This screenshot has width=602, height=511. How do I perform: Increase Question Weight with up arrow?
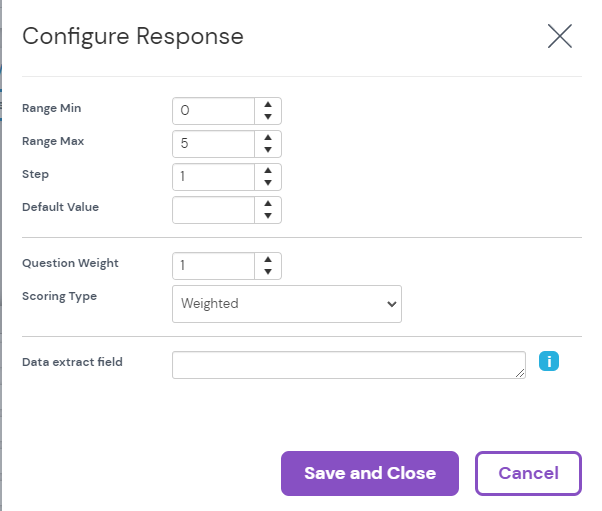268,259
